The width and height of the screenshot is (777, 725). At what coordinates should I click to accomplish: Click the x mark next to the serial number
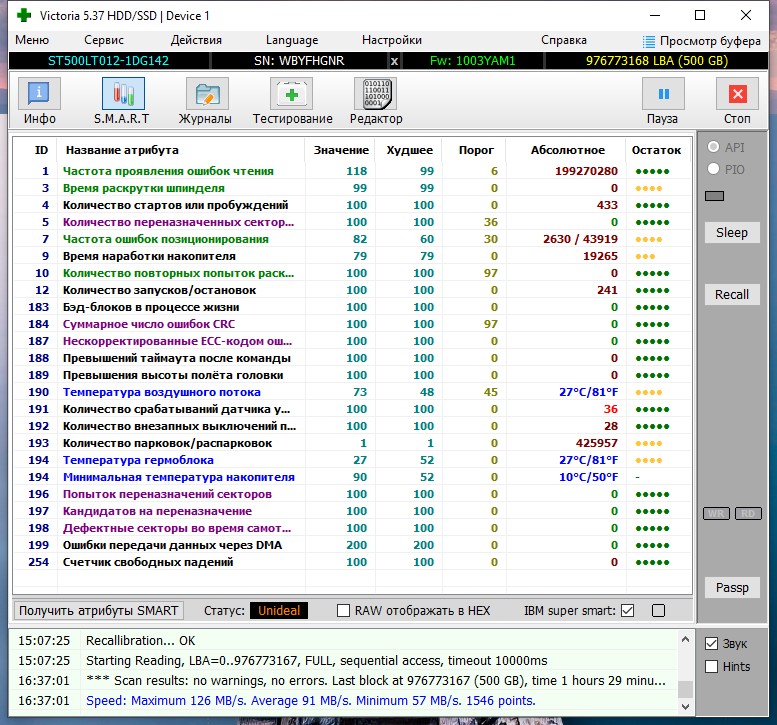[394, 61]
